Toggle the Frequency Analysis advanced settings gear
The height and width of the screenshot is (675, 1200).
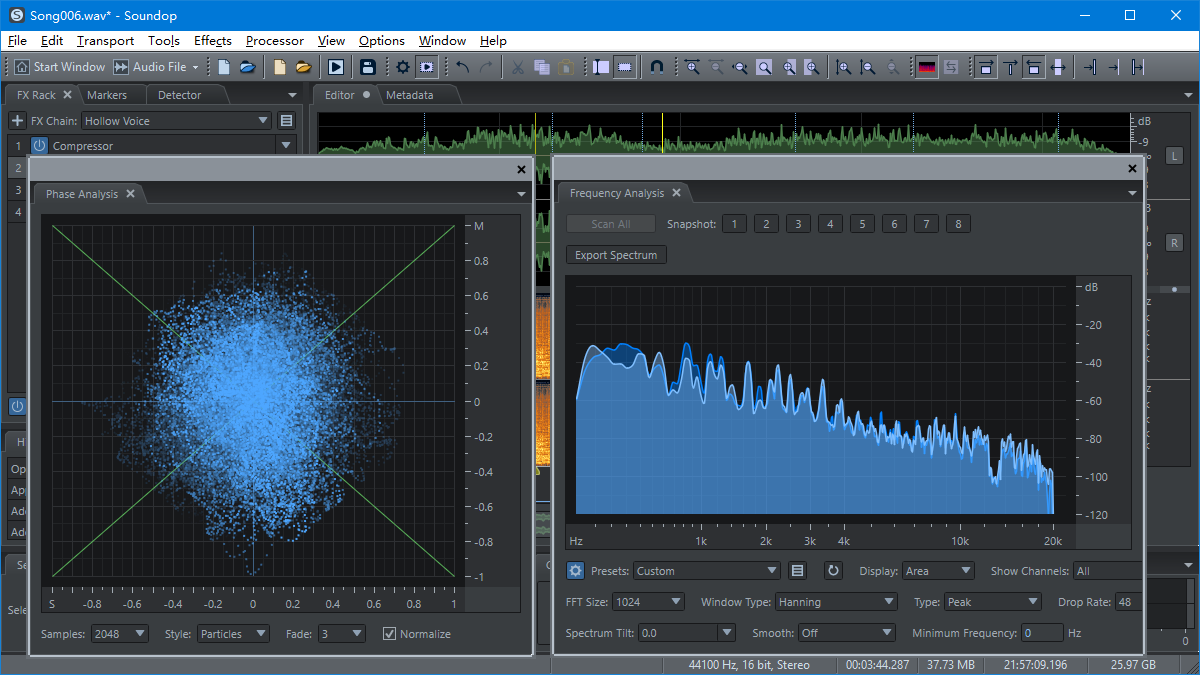575,571
